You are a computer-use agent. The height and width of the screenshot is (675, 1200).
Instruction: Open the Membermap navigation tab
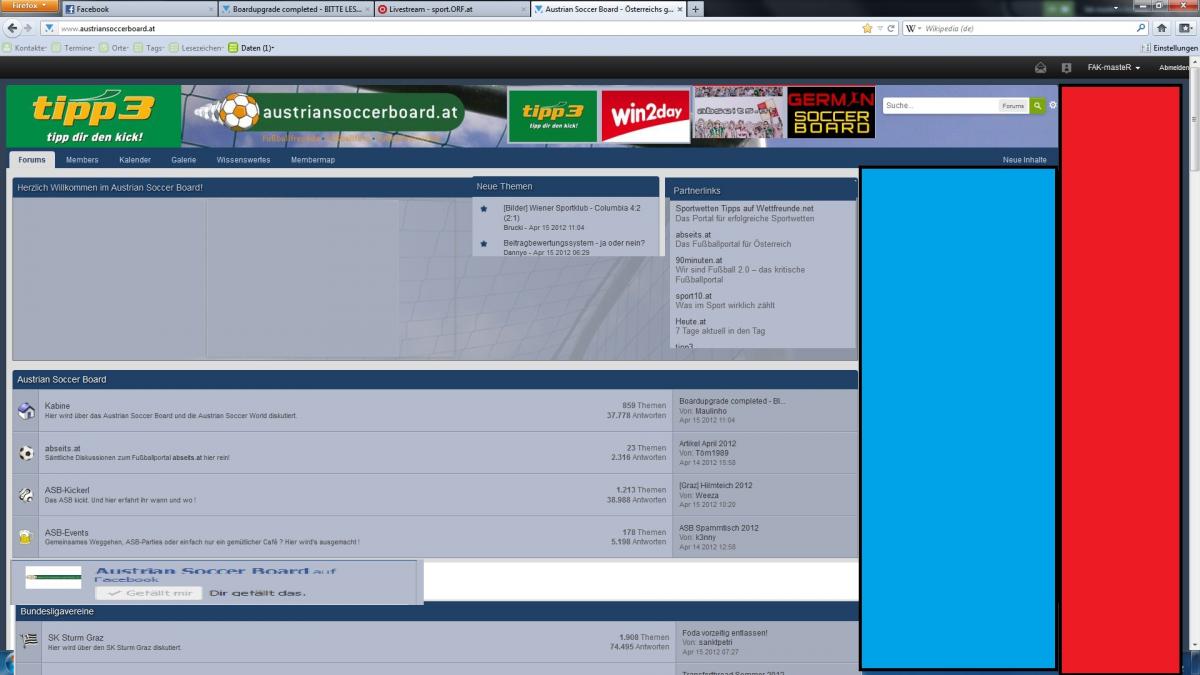pyautogui.click(x=313, y=160)
